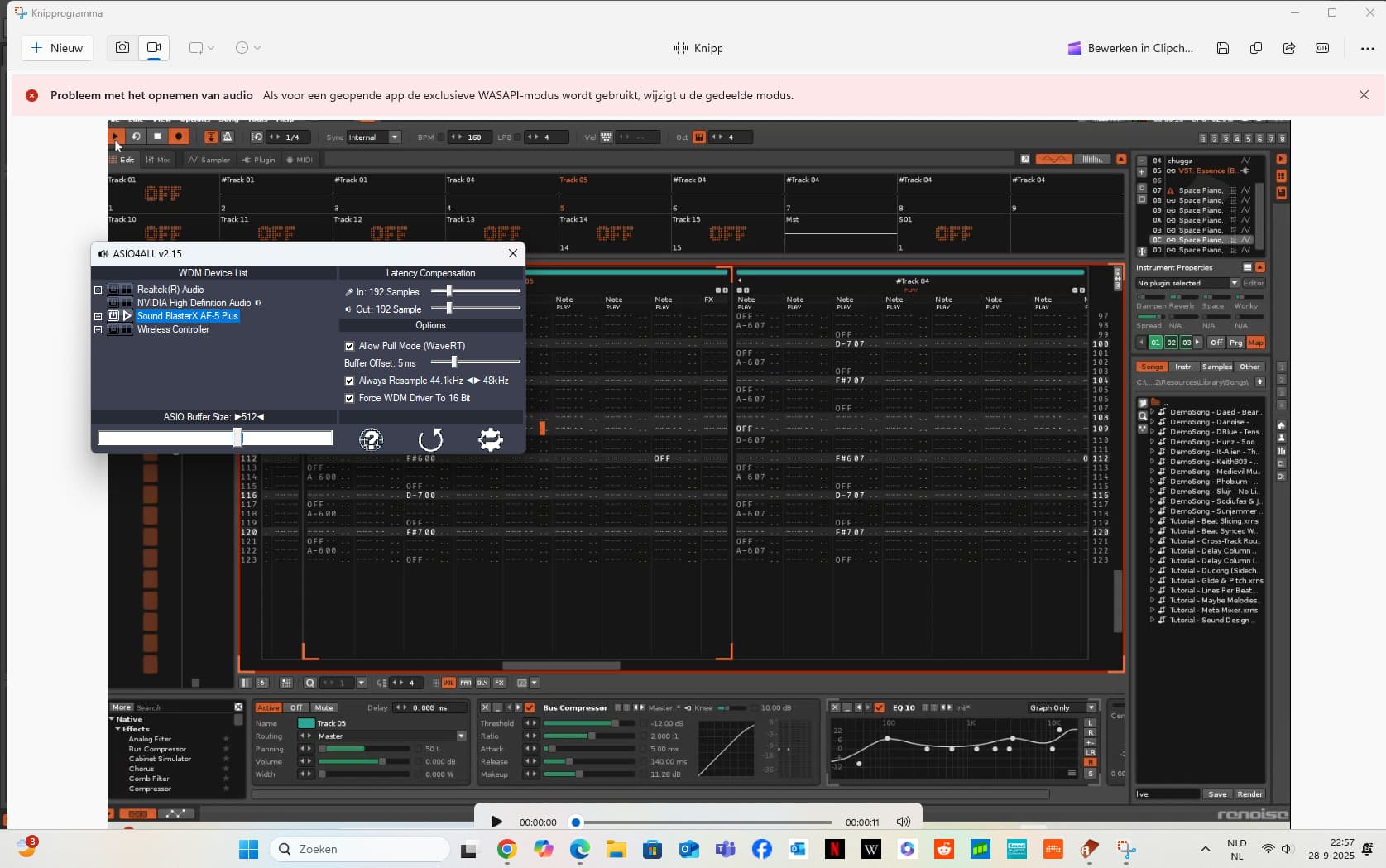Click the ASIO4ALL reset arrow icon
Viewport: 1386px width, 868px height.
pyautogui.click(x=430, y=439)
